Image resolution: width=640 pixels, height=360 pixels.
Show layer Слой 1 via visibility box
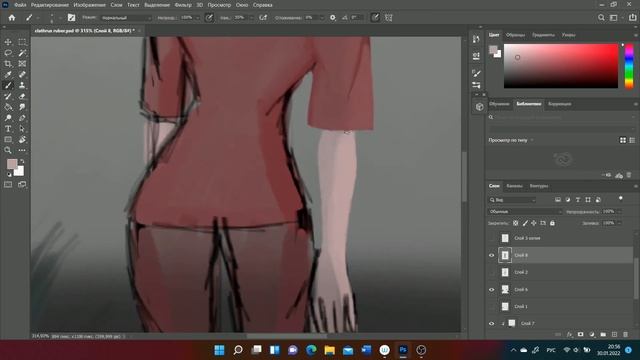tap(491, 306)
